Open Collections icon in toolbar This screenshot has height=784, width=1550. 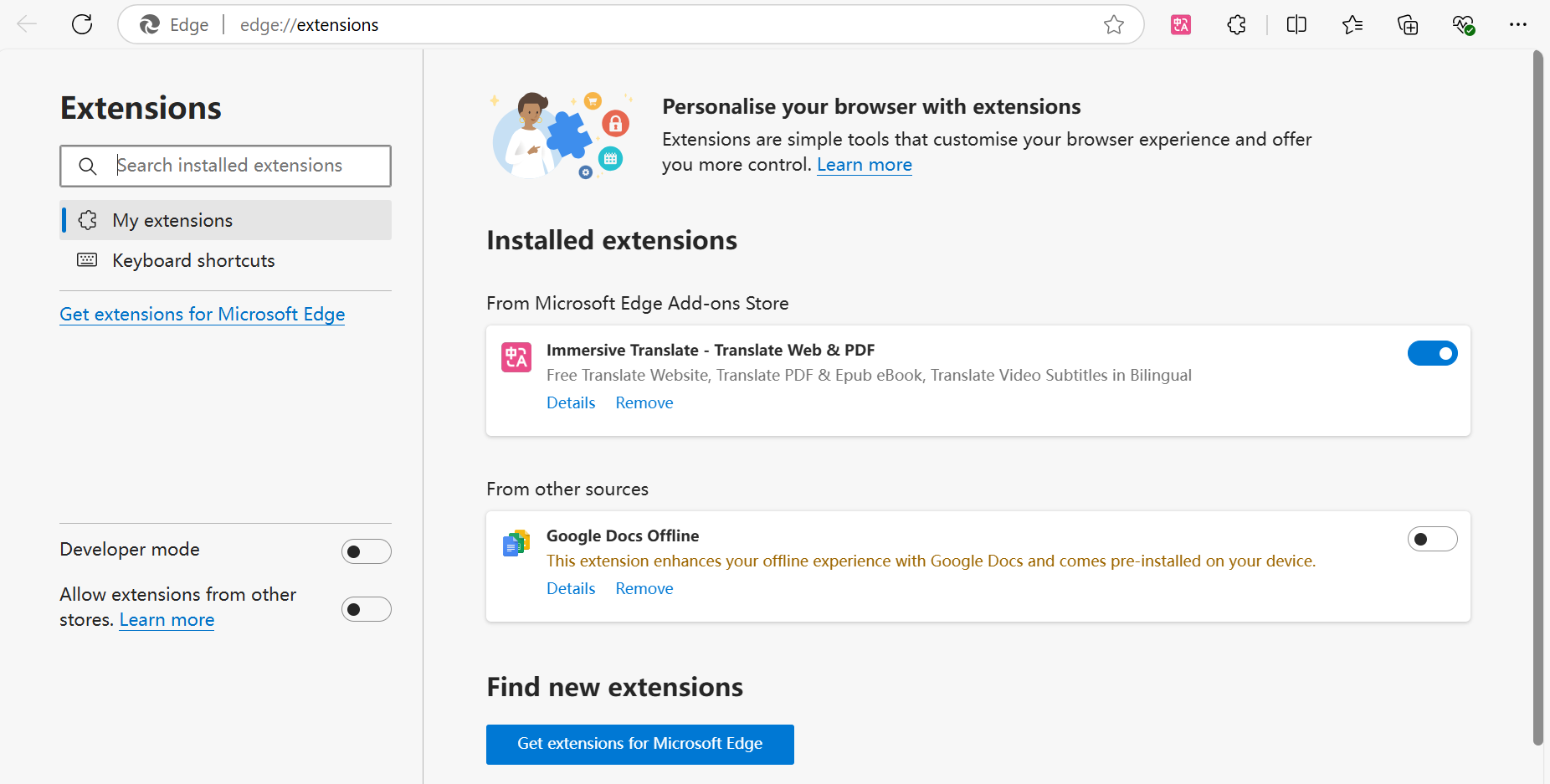coord(1408,24)
